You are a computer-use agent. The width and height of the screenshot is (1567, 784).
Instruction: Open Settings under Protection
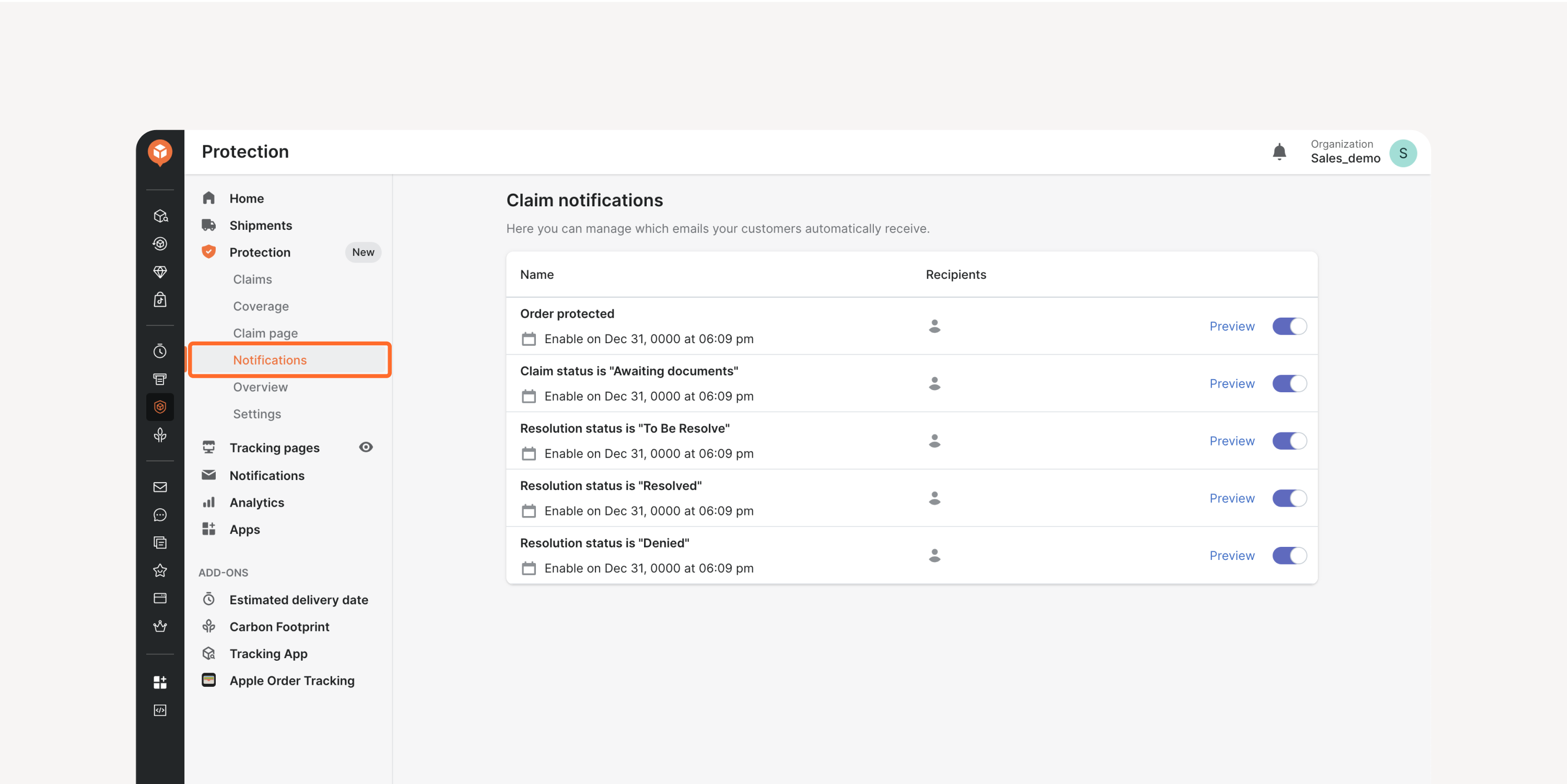pos(256,414)
